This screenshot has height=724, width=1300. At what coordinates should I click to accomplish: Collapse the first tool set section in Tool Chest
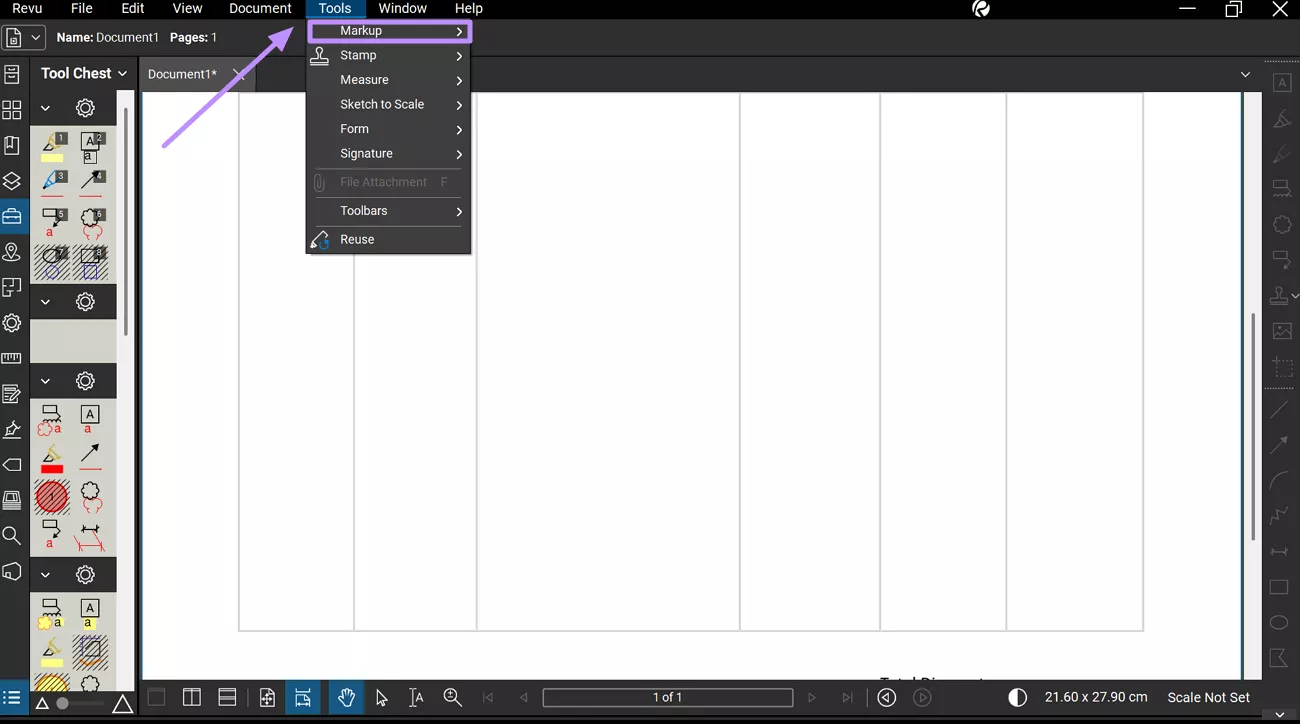(x=44, y=107)
